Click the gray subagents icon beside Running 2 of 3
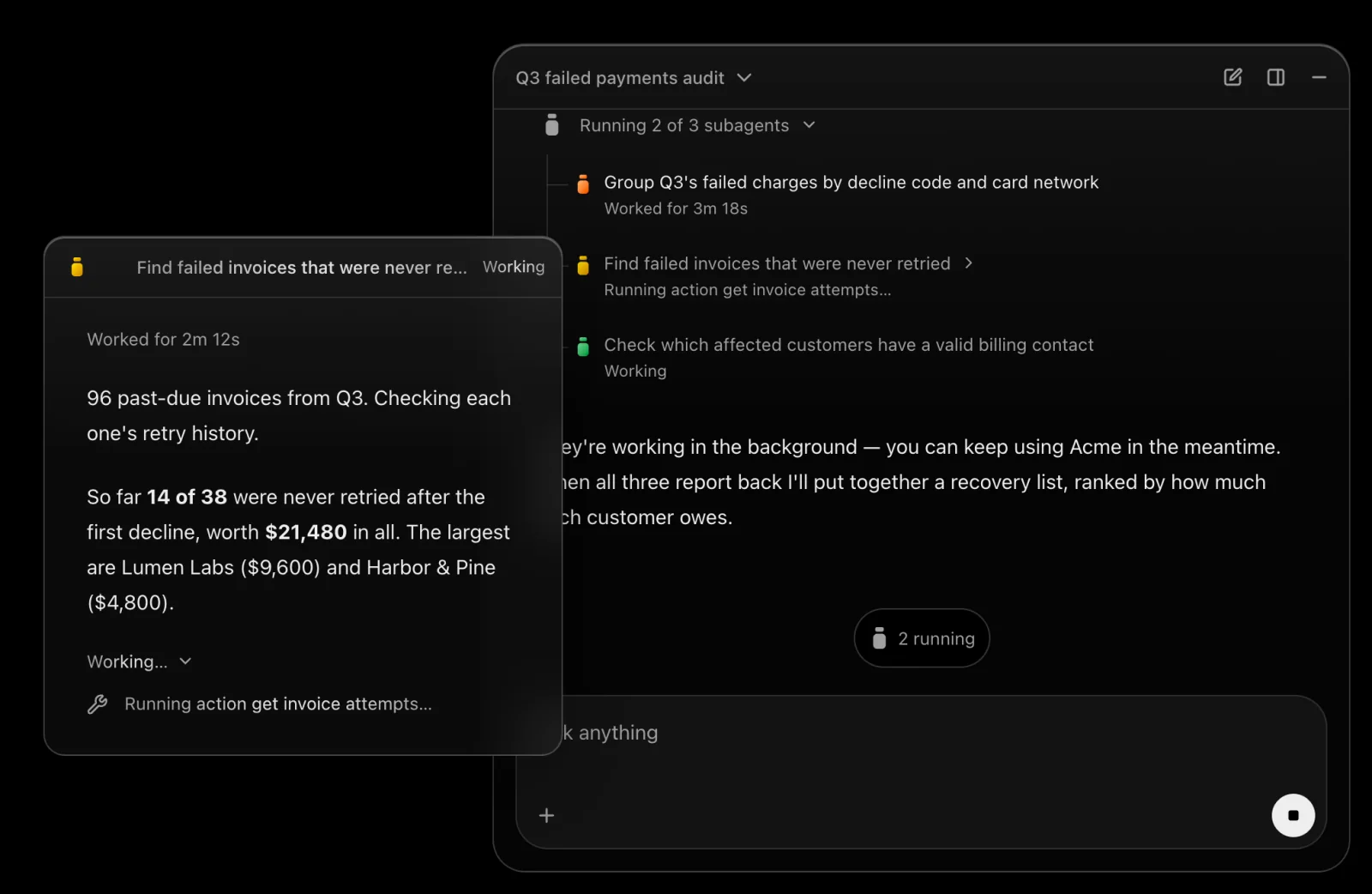This screenshot has width=1372, height=894. 552,125
